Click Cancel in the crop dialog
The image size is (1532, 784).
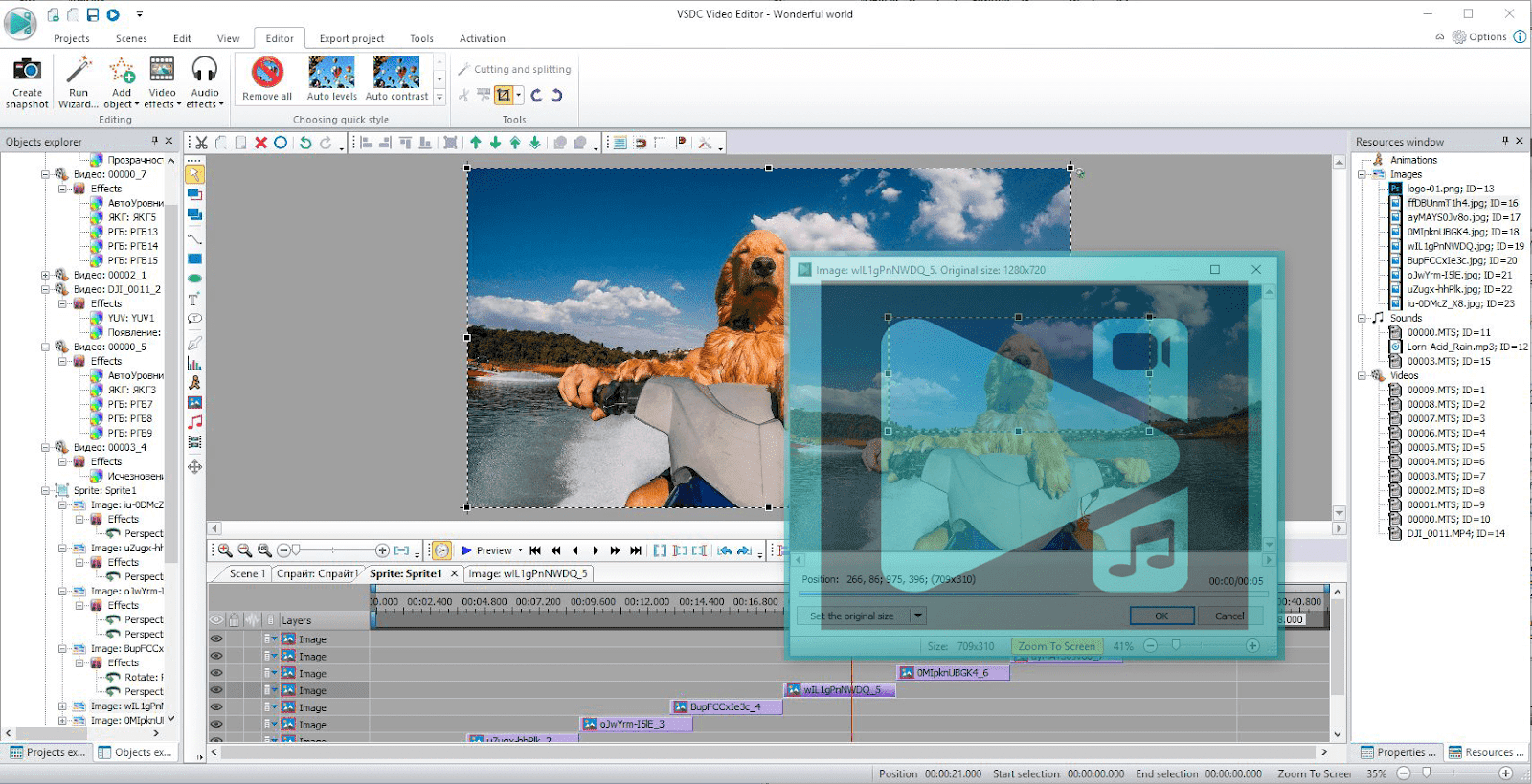click(1229, 616)
